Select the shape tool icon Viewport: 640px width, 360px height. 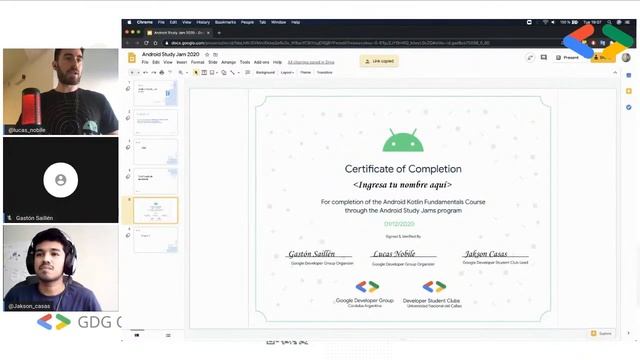(224, 72)
